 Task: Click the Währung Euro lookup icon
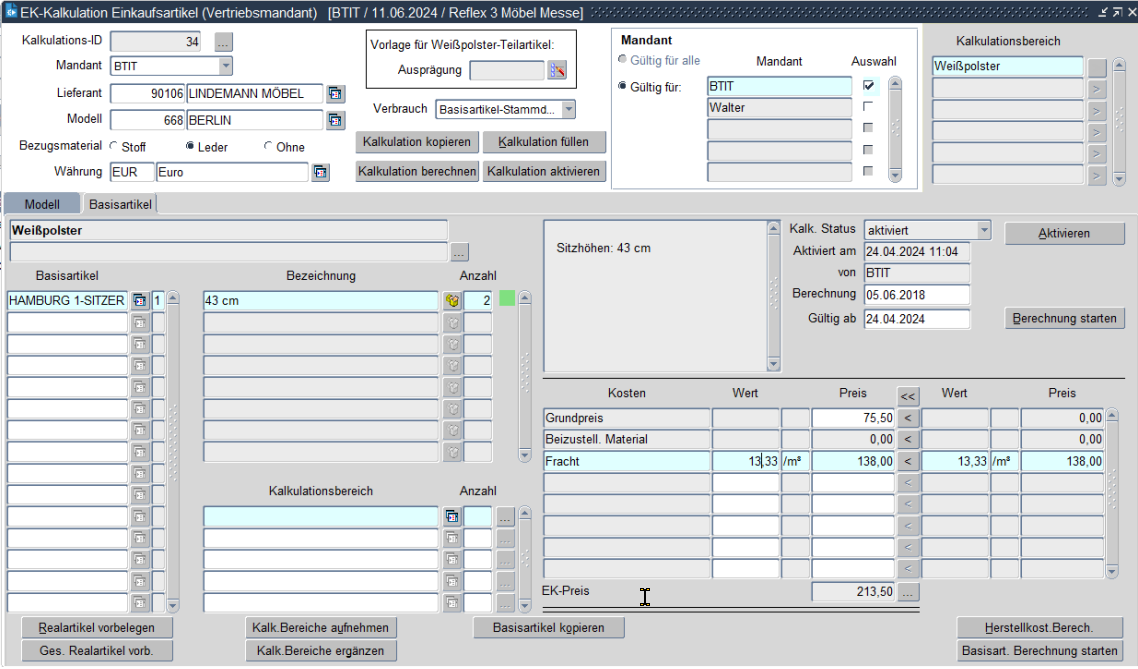click(x=321, y=172)
